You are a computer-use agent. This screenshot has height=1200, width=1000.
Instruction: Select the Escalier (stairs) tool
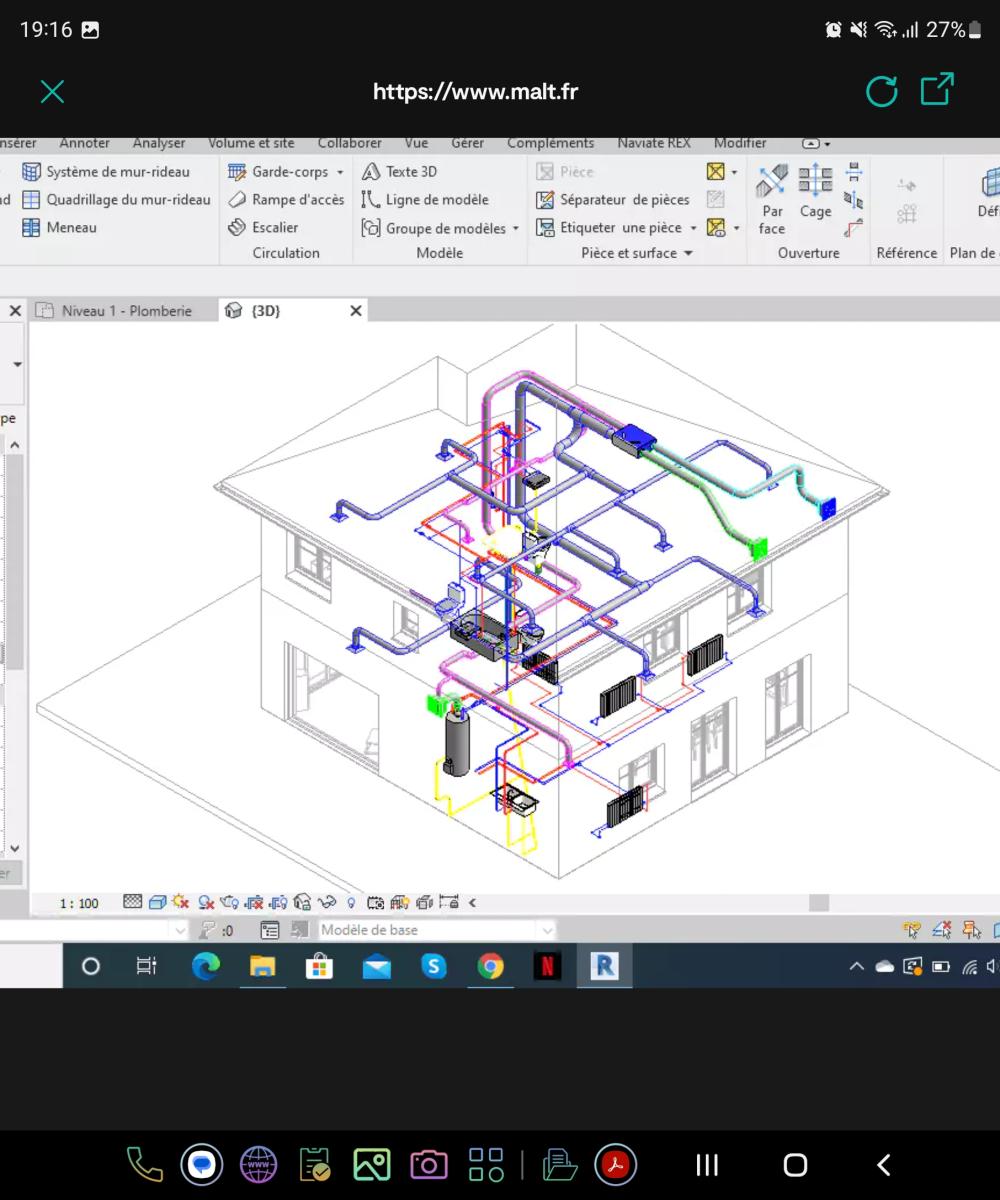[265, 227]
